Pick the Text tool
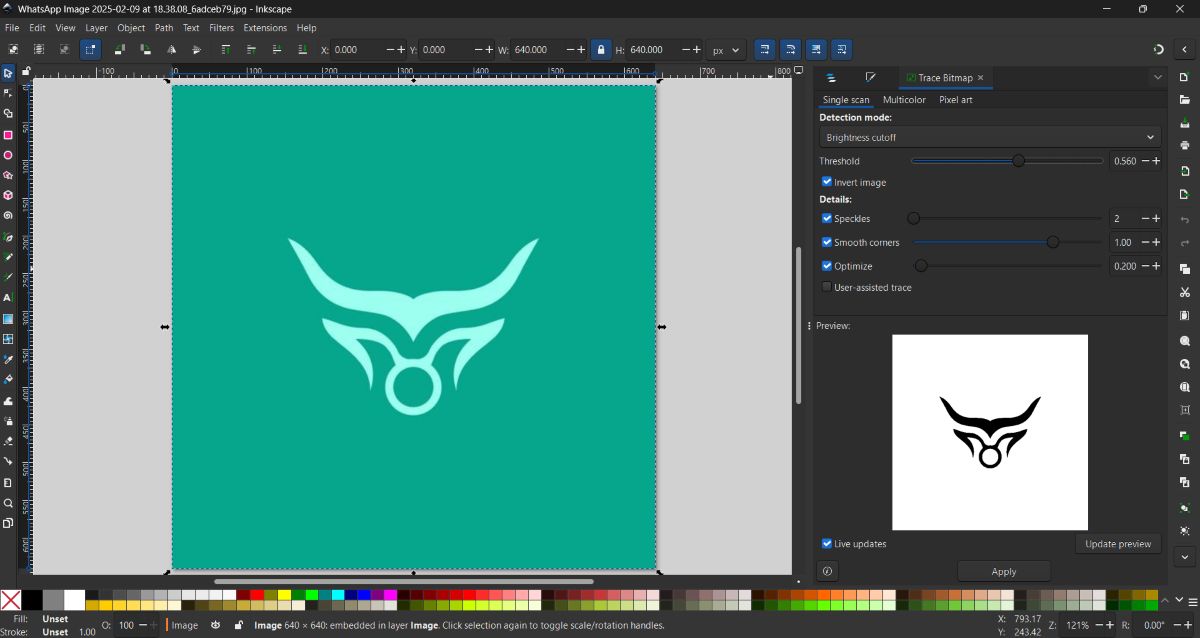1200x638 pixels. coord(9,298)
